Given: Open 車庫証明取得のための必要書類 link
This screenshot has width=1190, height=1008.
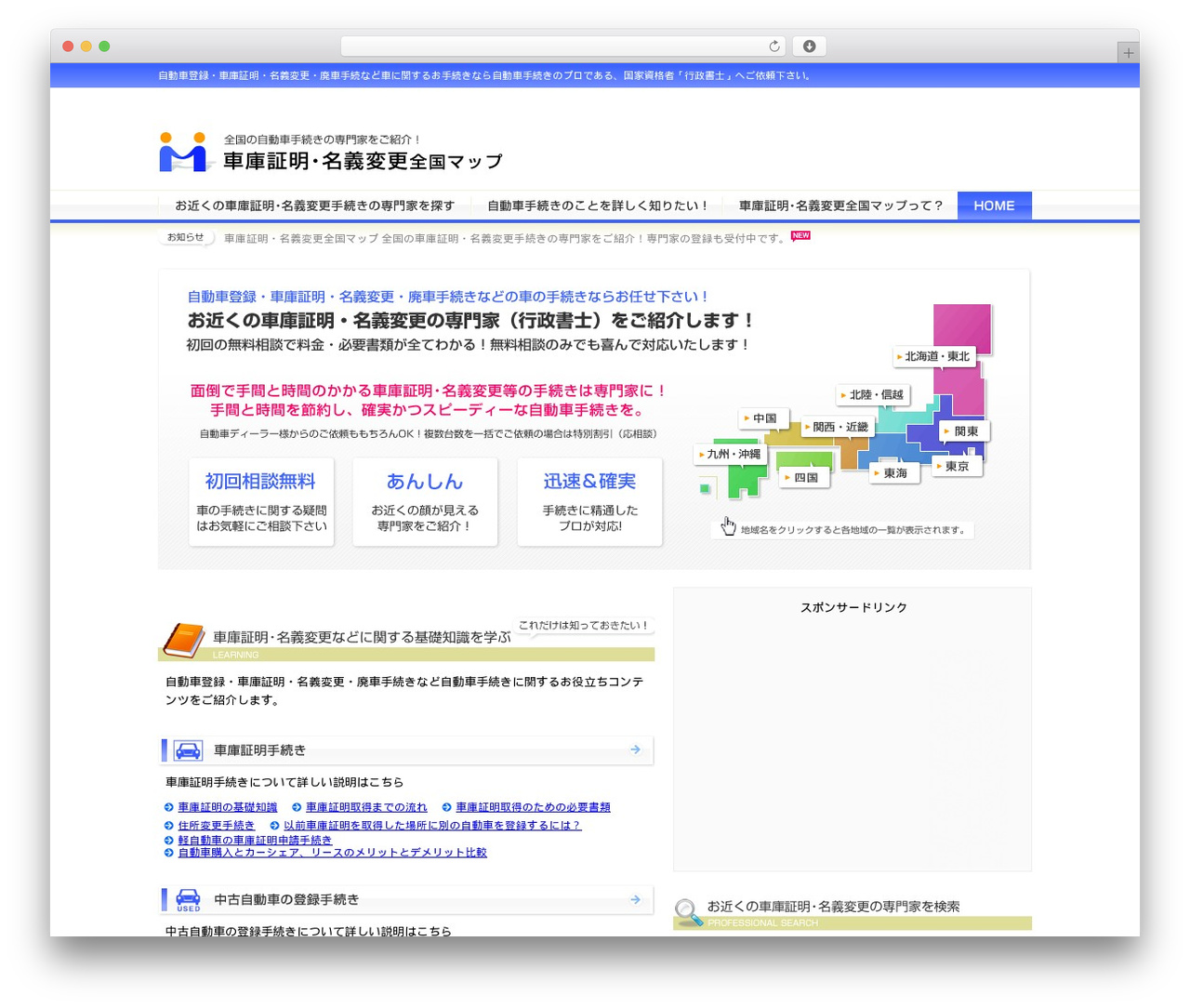Looking at the screenshot, I should 533,807.
